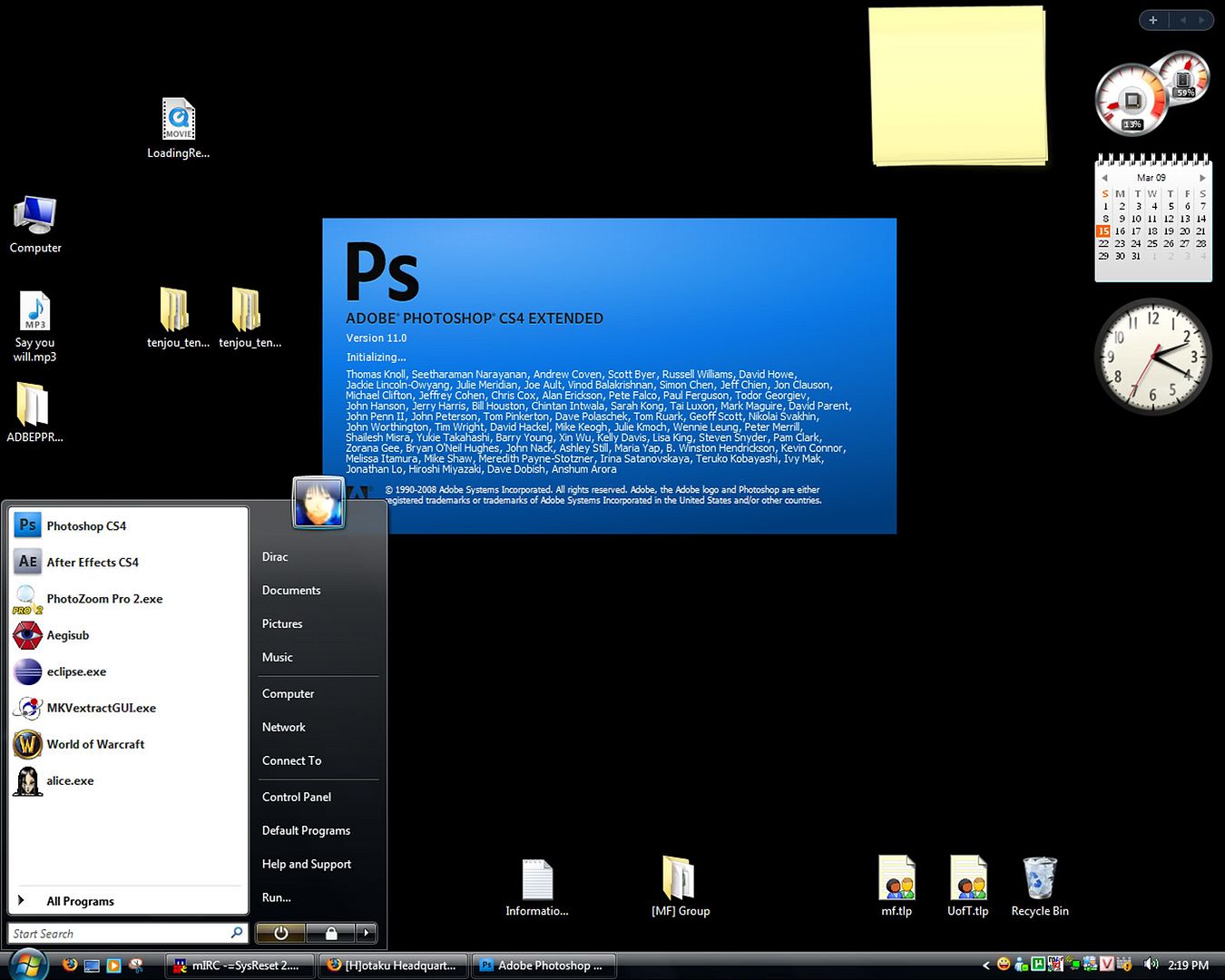Open Connect To in Start menu

pos(318,761)
